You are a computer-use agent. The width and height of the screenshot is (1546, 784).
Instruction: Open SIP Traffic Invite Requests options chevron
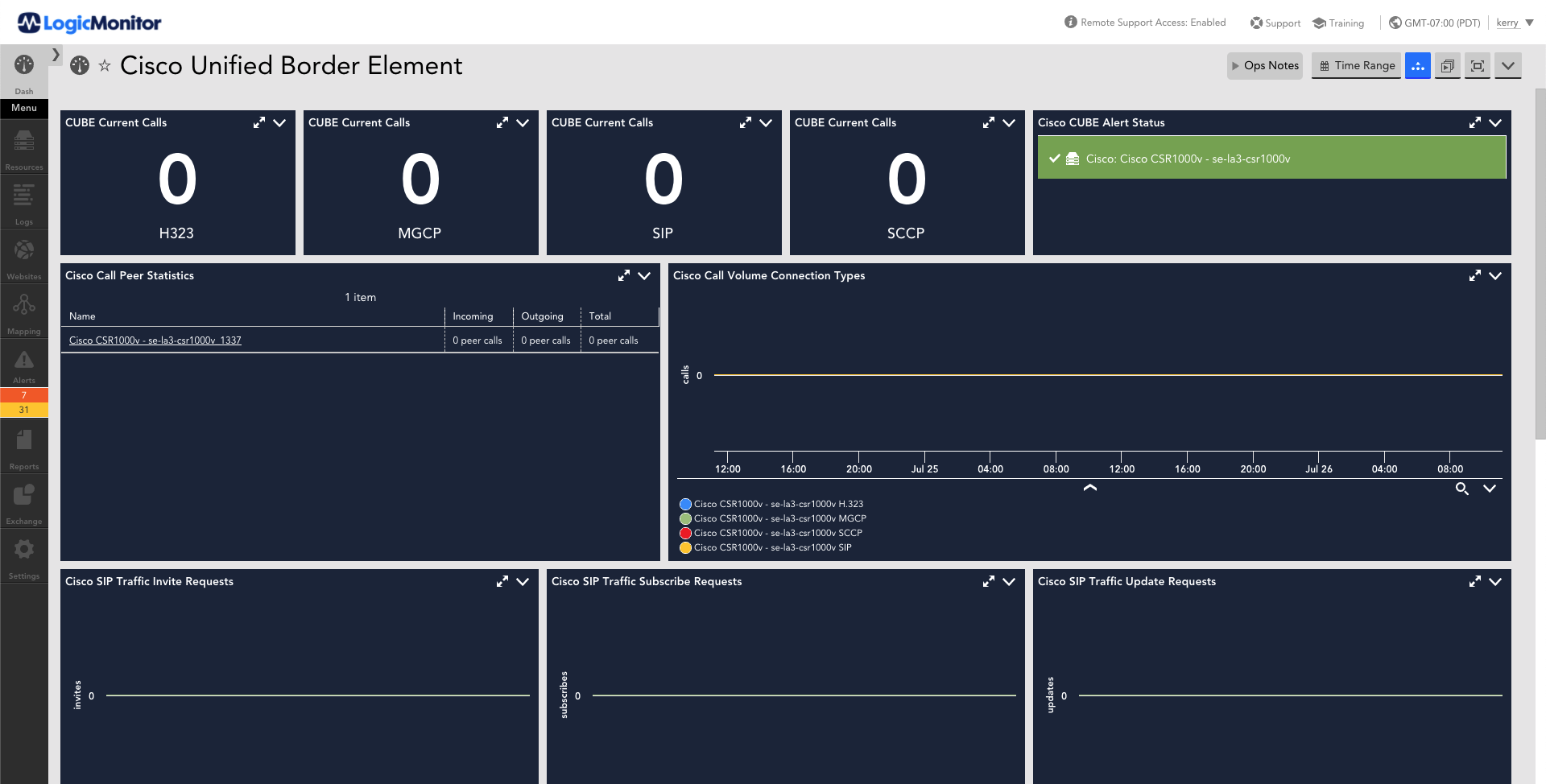523,581
